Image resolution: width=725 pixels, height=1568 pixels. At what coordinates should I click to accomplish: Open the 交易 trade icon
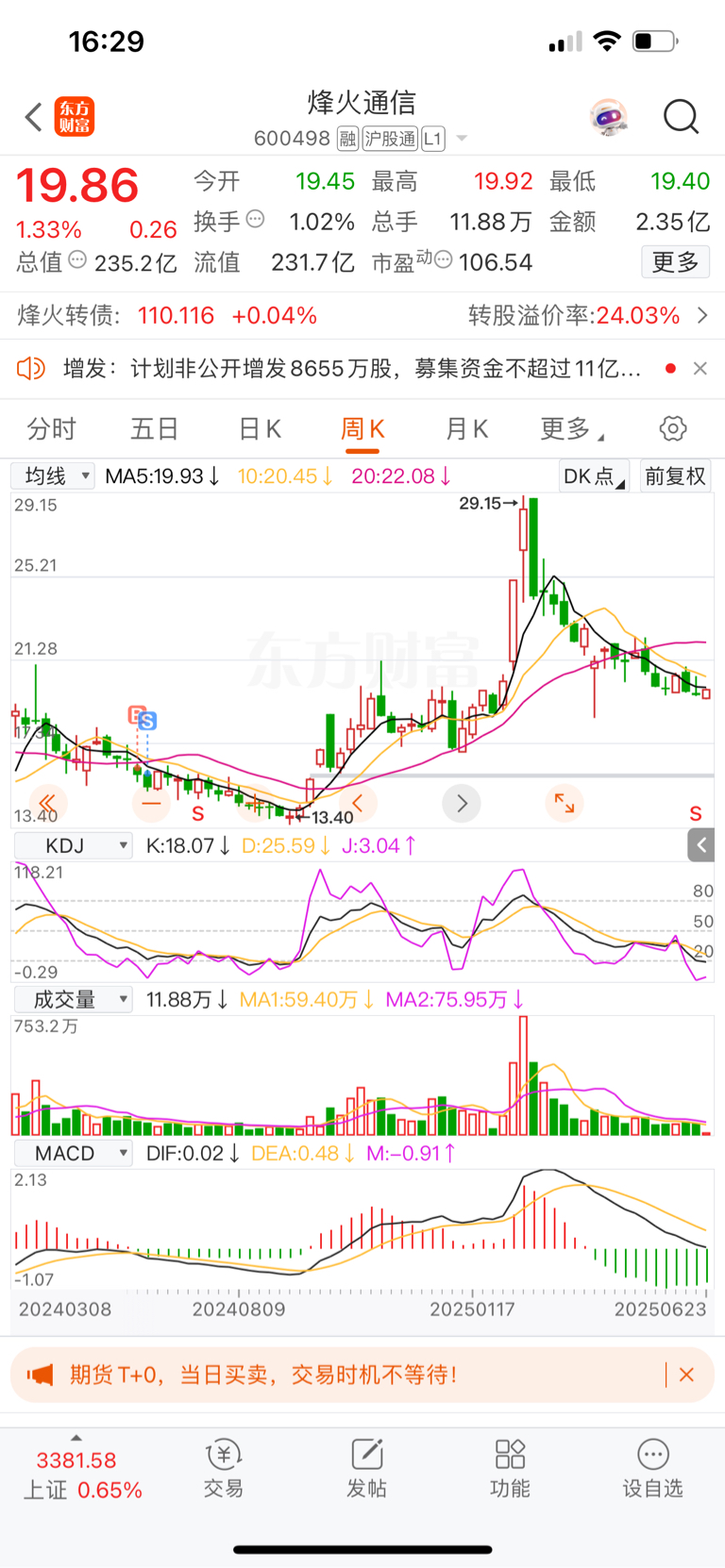tap(224, 1469)
